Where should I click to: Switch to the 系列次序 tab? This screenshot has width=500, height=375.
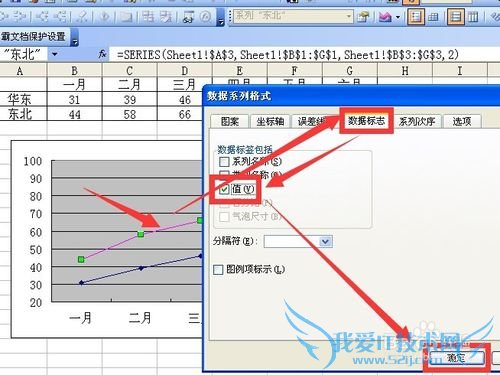pyautogui.click(x=417, y=121)
